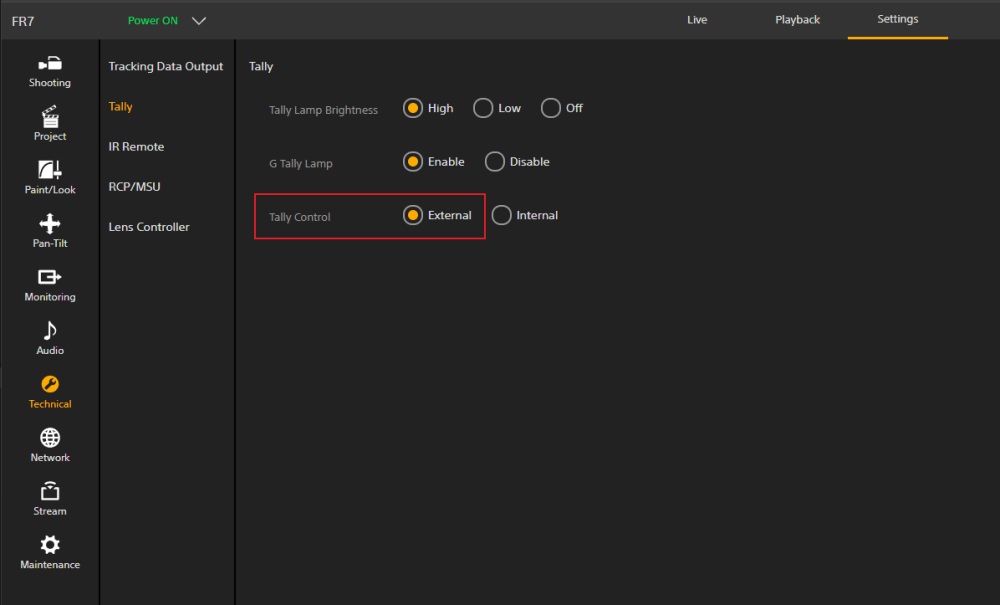Open Paint/Look settings icon

(x=50, y=170)
